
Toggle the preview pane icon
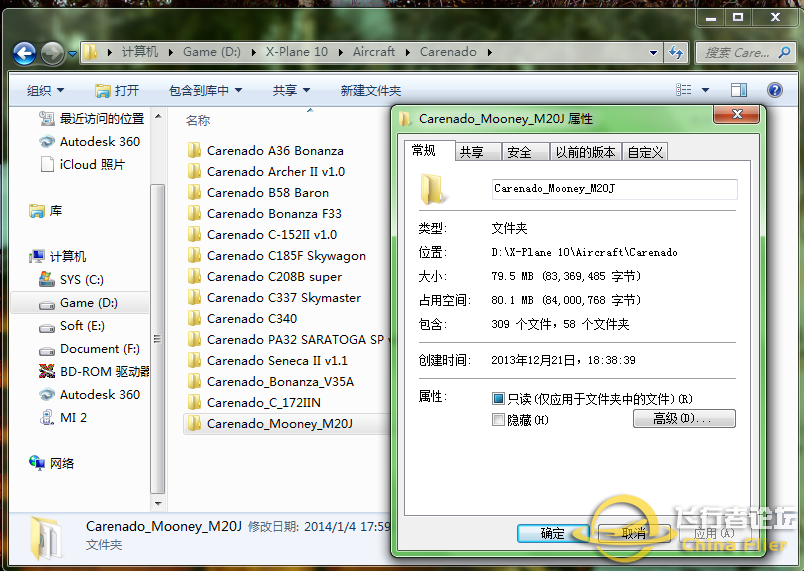click(738, 90)
